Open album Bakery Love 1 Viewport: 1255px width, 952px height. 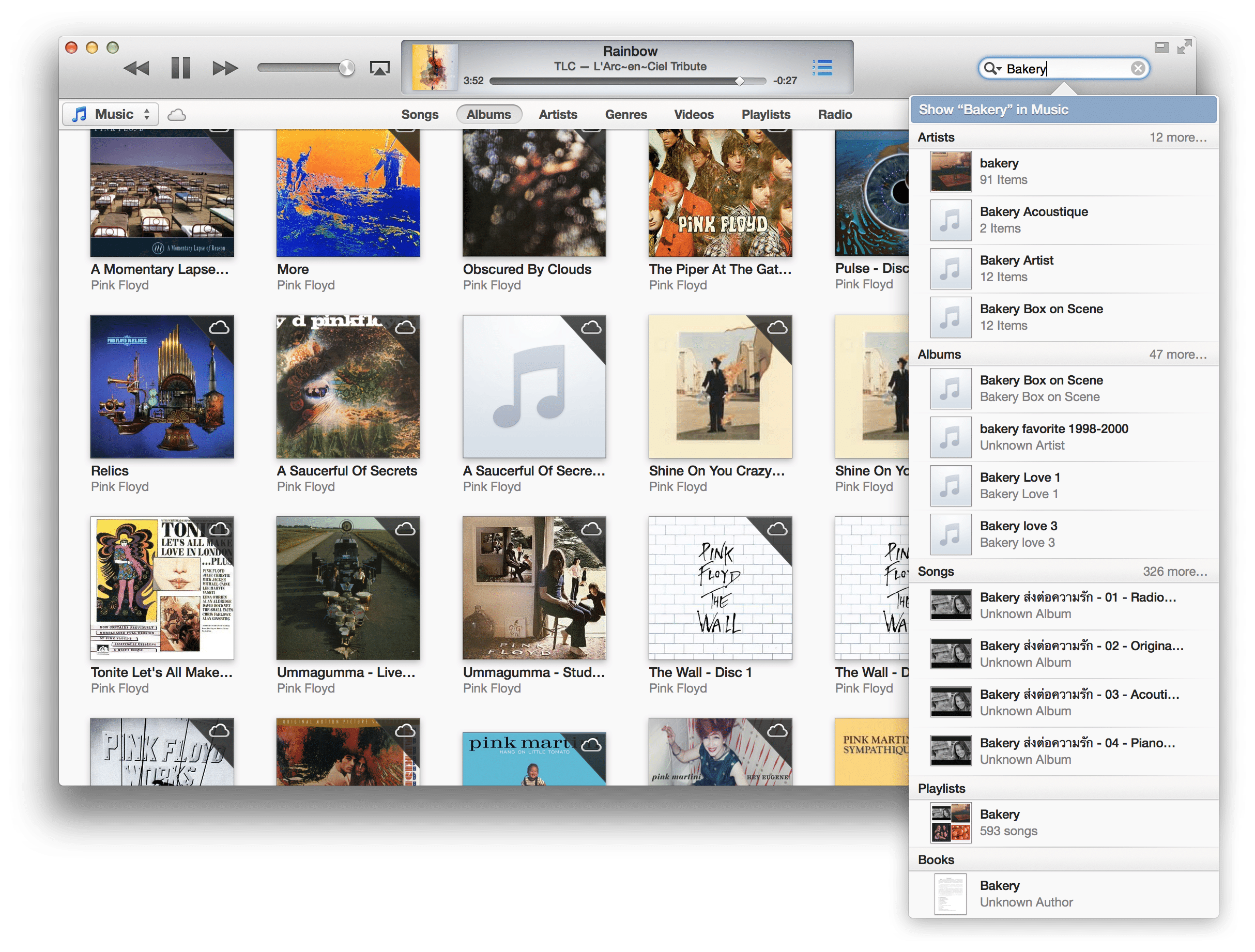pyautogui.click(x=1063, y=486)
